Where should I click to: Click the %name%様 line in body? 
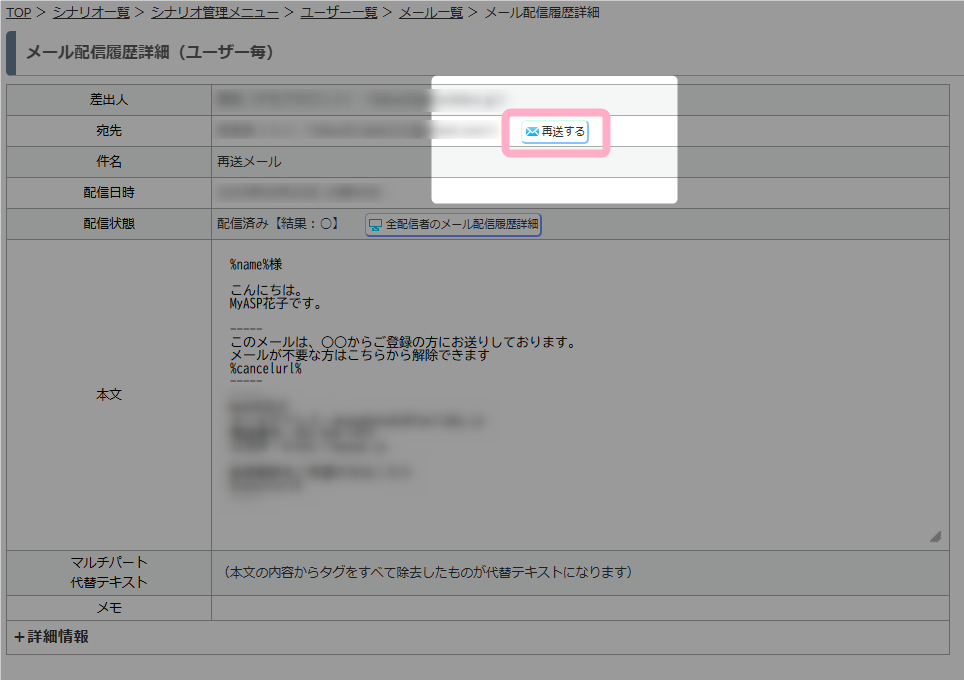click(256, 264)
